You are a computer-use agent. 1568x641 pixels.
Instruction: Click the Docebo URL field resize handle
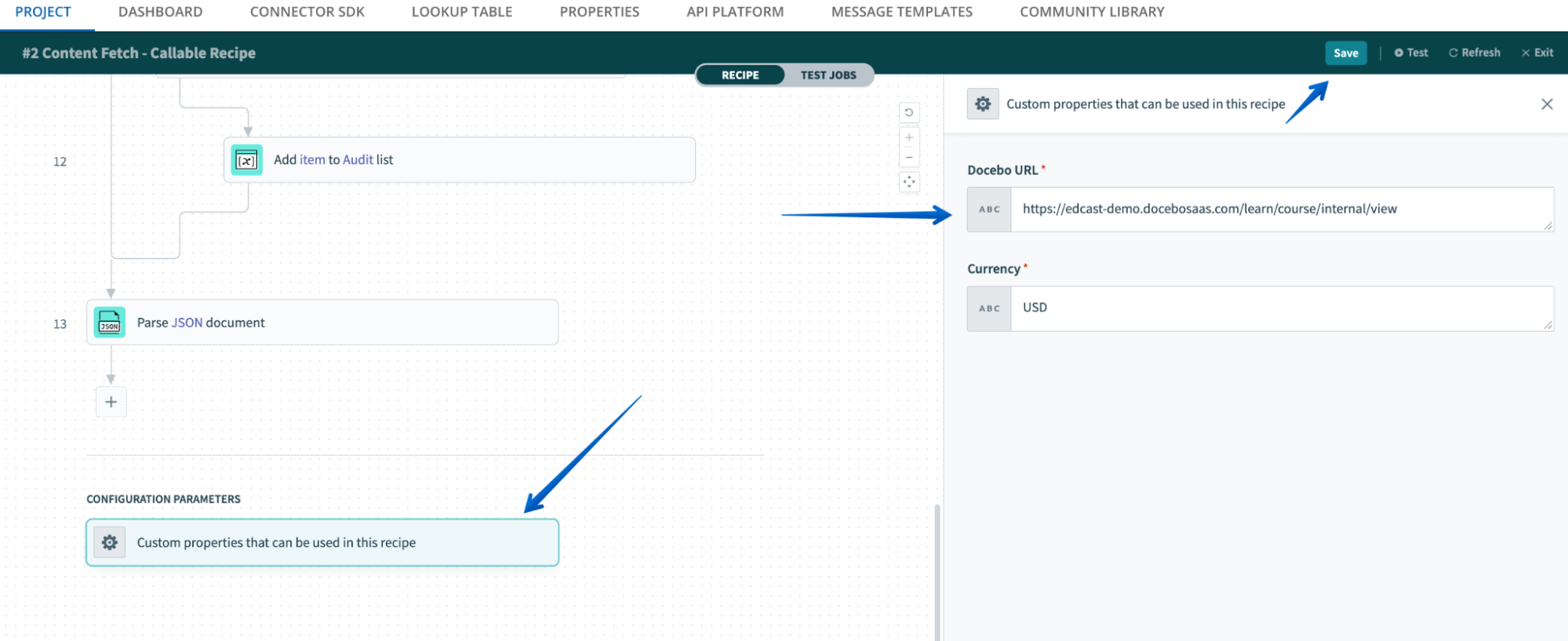(1548, 226)
